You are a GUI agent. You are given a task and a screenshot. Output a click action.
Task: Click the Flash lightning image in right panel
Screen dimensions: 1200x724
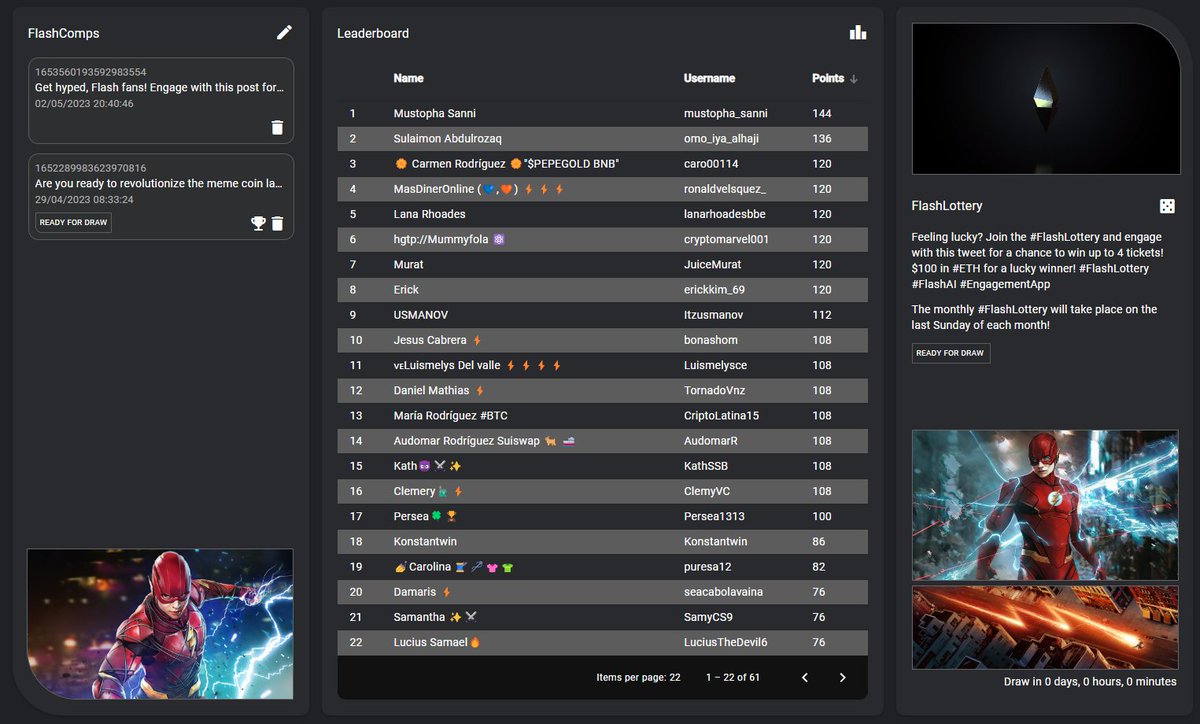(1045, 505)
